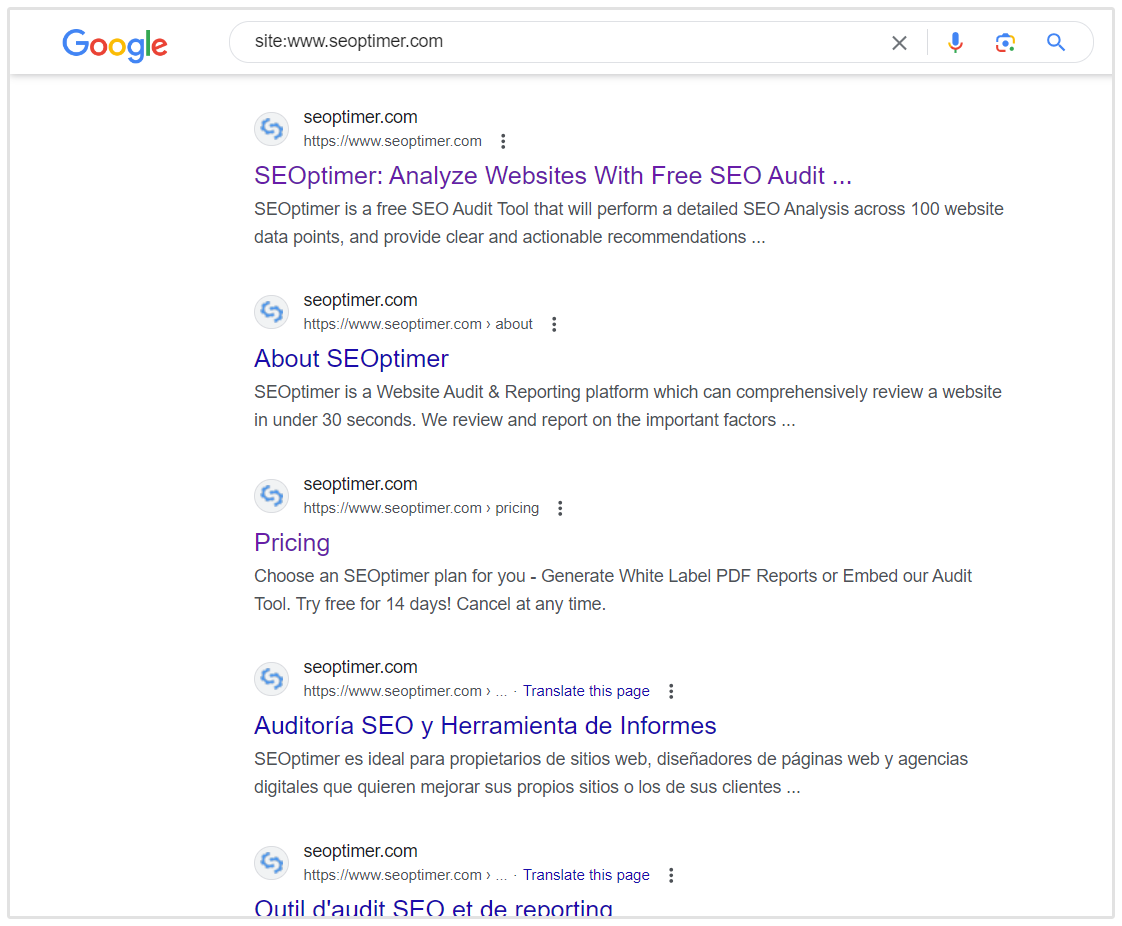Viewport: 1122px width, 926px height.
Task: Click favicon of the Pricing result
Action: tap(271, 496)
